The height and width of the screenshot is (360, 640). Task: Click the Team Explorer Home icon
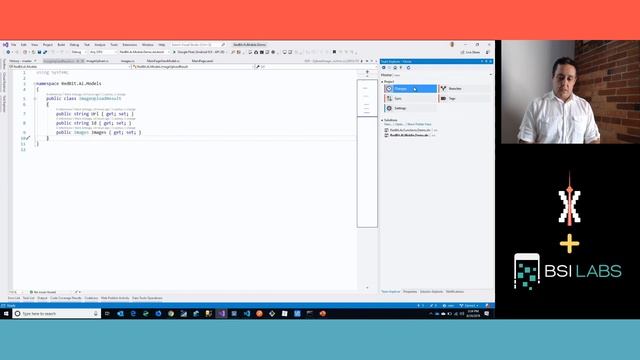[x=395, y=67]
